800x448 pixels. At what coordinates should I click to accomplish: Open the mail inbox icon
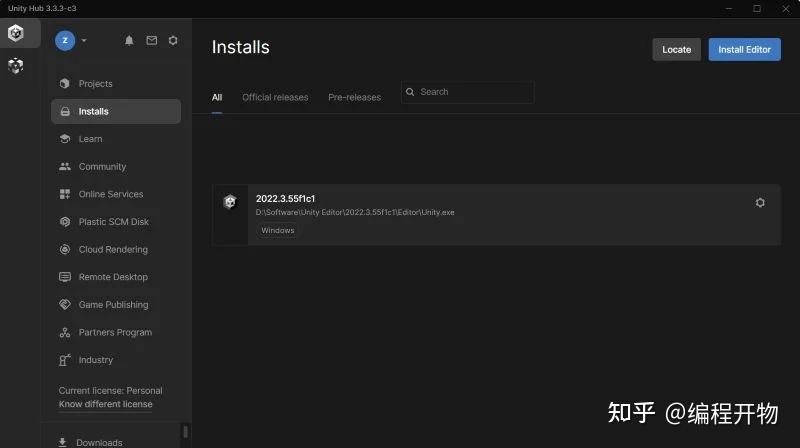(x=152, y=40)
